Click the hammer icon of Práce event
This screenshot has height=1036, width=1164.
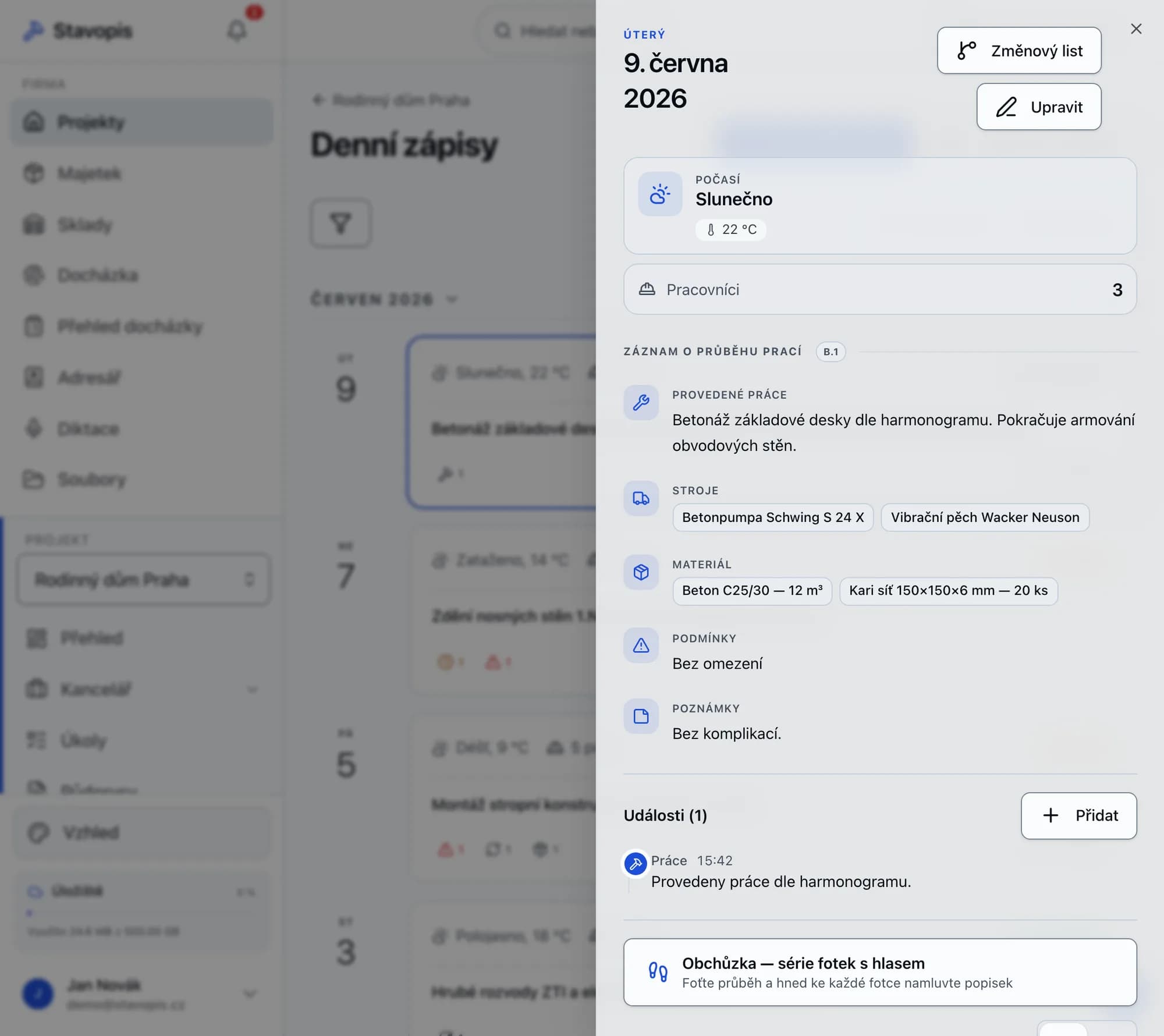click(x=635, y=864)
